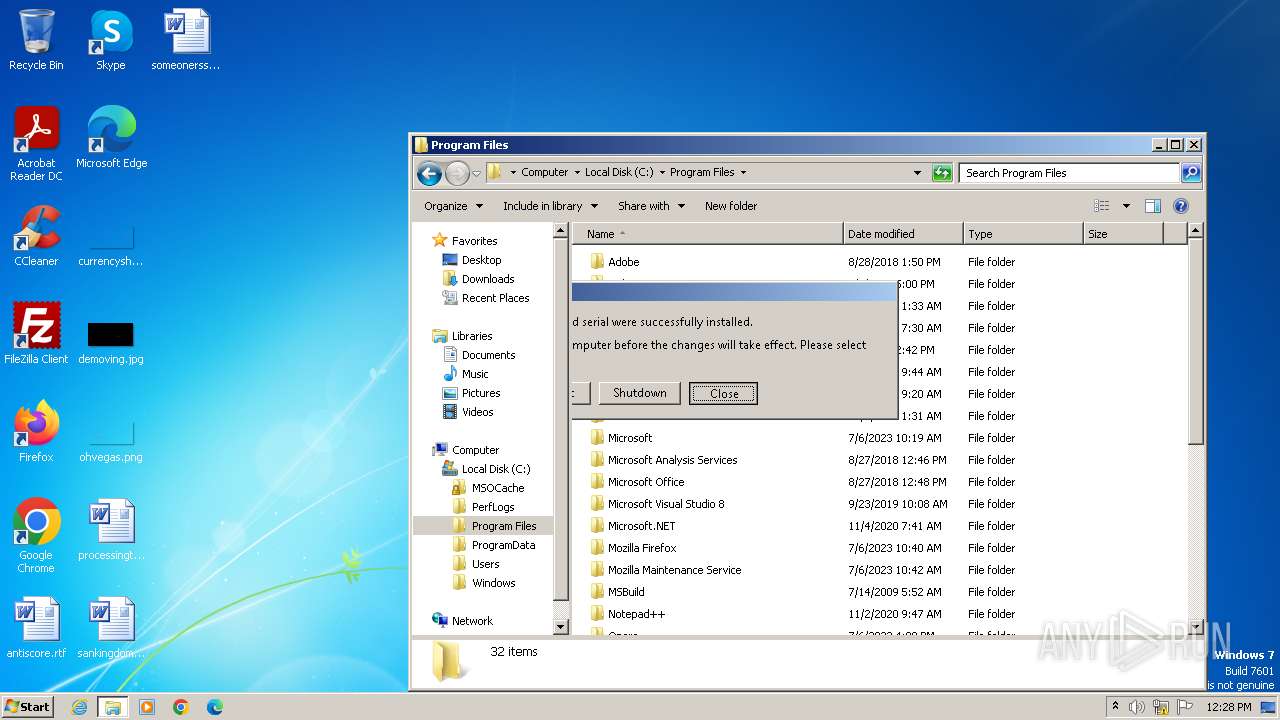1280x720 pixels.
Task: Open the Microsoft Edge desktop shortcut
Action: [x=111, y=137]
